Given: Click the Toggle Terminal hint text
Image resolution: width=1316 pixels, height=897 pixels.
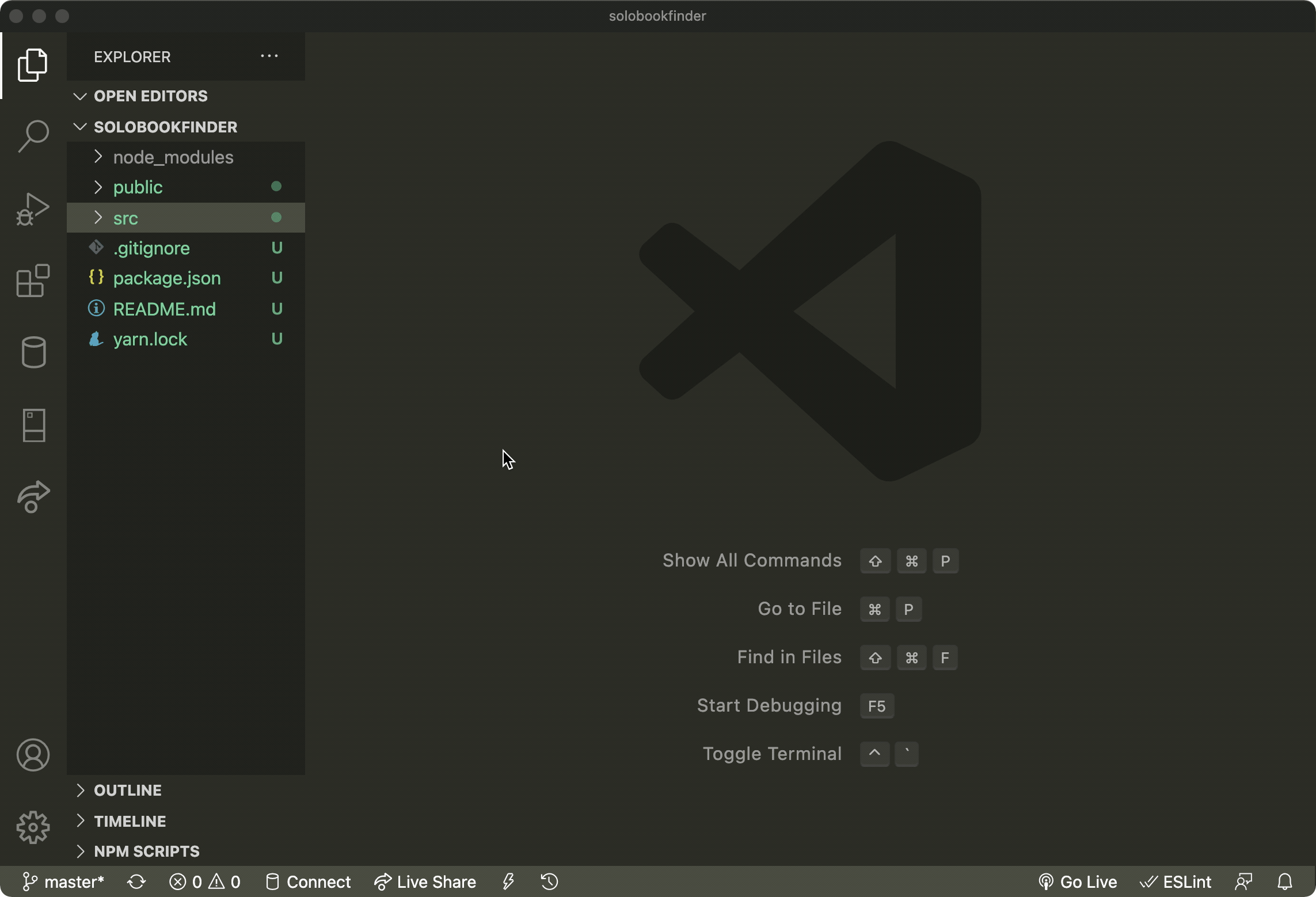Looking at the screenshot, I should (772, 754).
